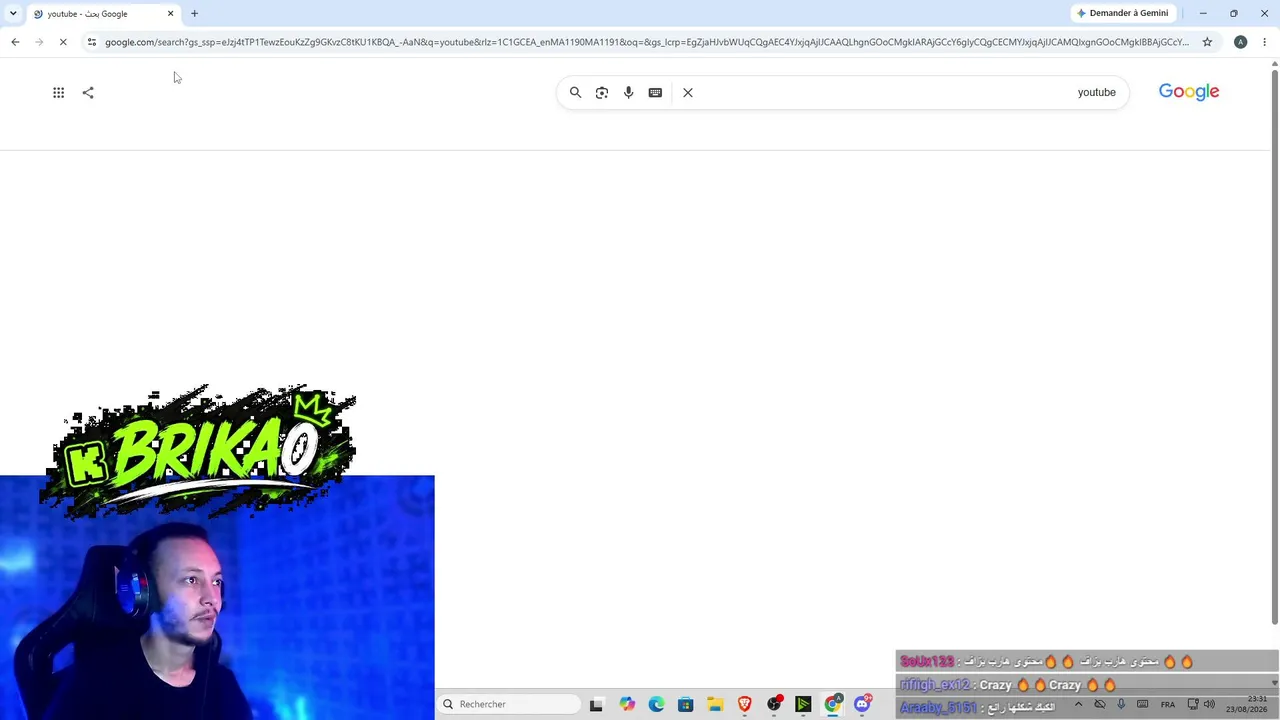Open the volume control in the system tray
Viewport: 1280px width, 720px height.
[1209, 704]
